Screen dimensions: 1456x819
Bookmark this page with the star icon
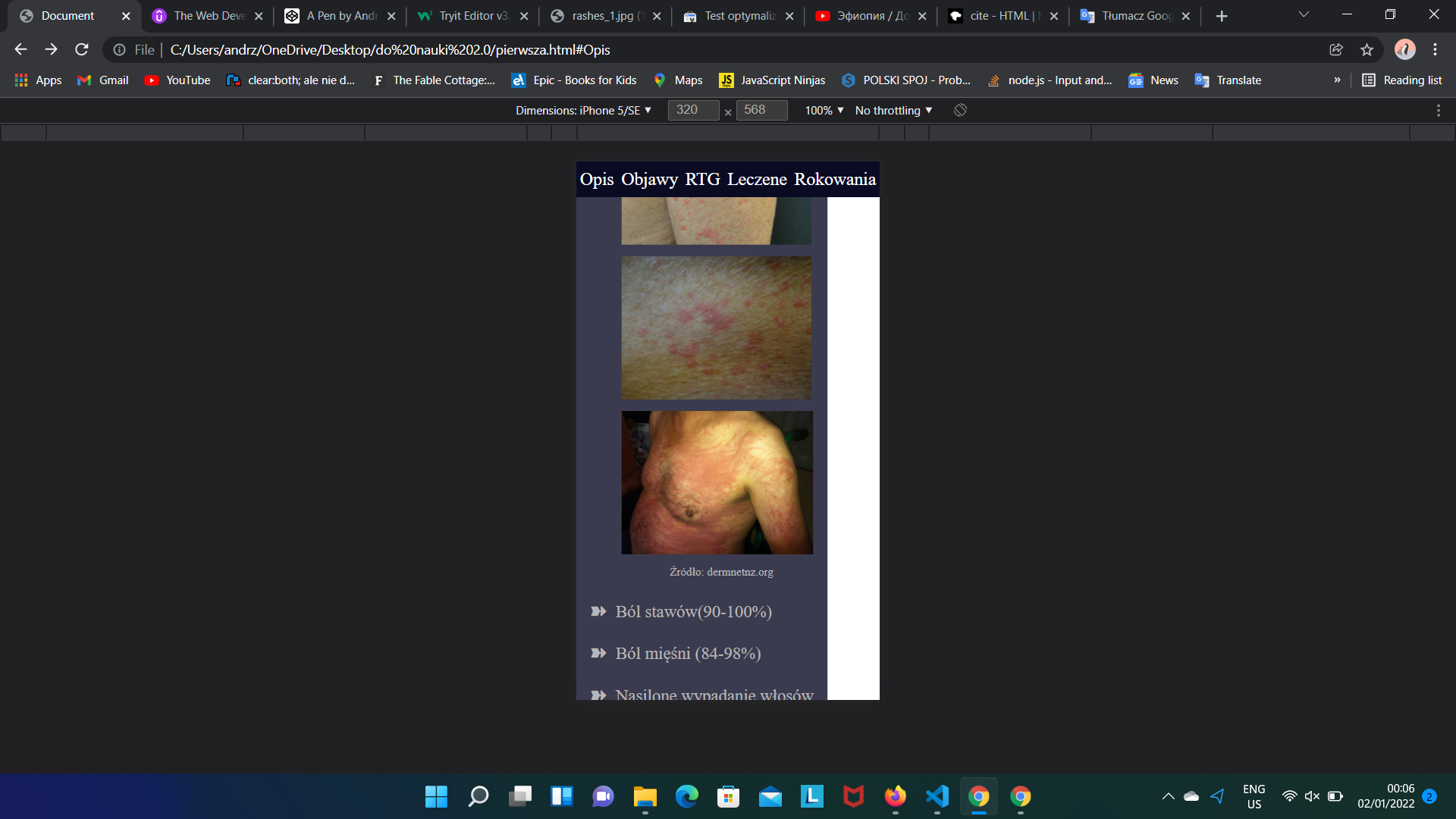[1367, 49]
